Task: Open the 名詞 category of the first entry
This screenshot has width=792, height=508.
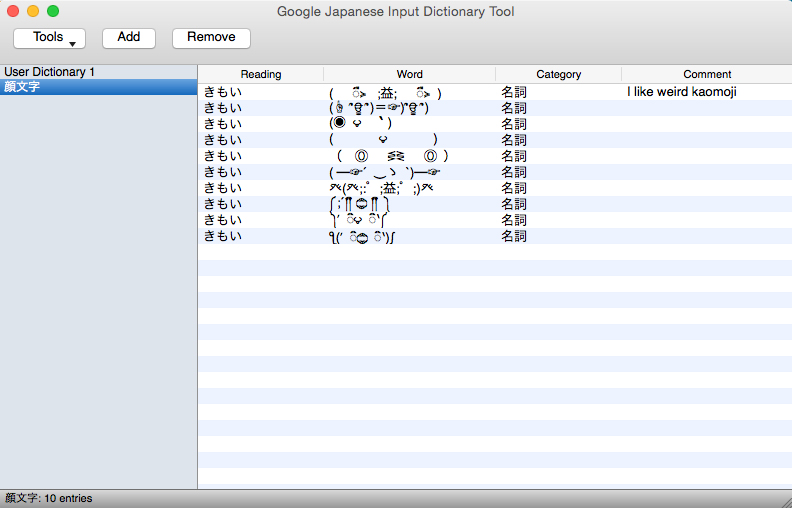Action: tap(514, 92)
